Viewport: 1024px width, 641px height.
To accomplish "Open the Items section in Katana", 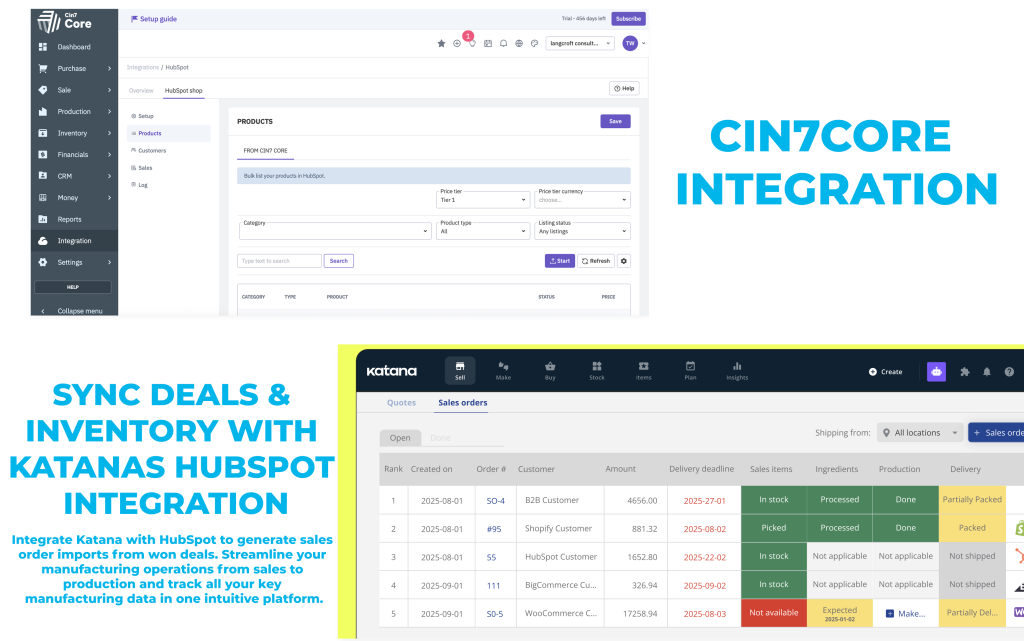I will click(644, 370).
